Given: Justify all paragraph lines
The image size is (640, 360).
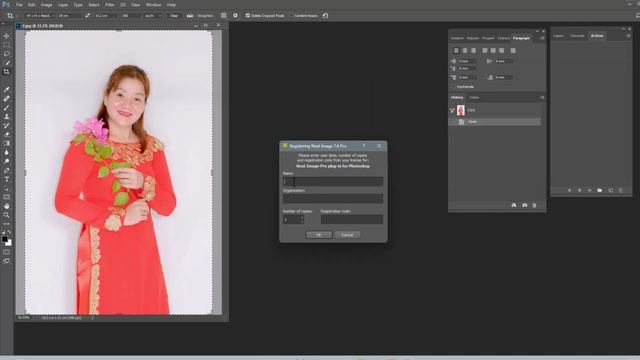Looking at the screenshot, I should point(513,51).
